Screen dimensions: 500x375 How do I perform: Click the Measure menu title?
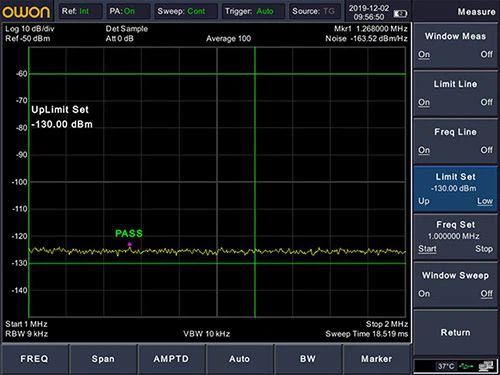(x=476, y=12)
